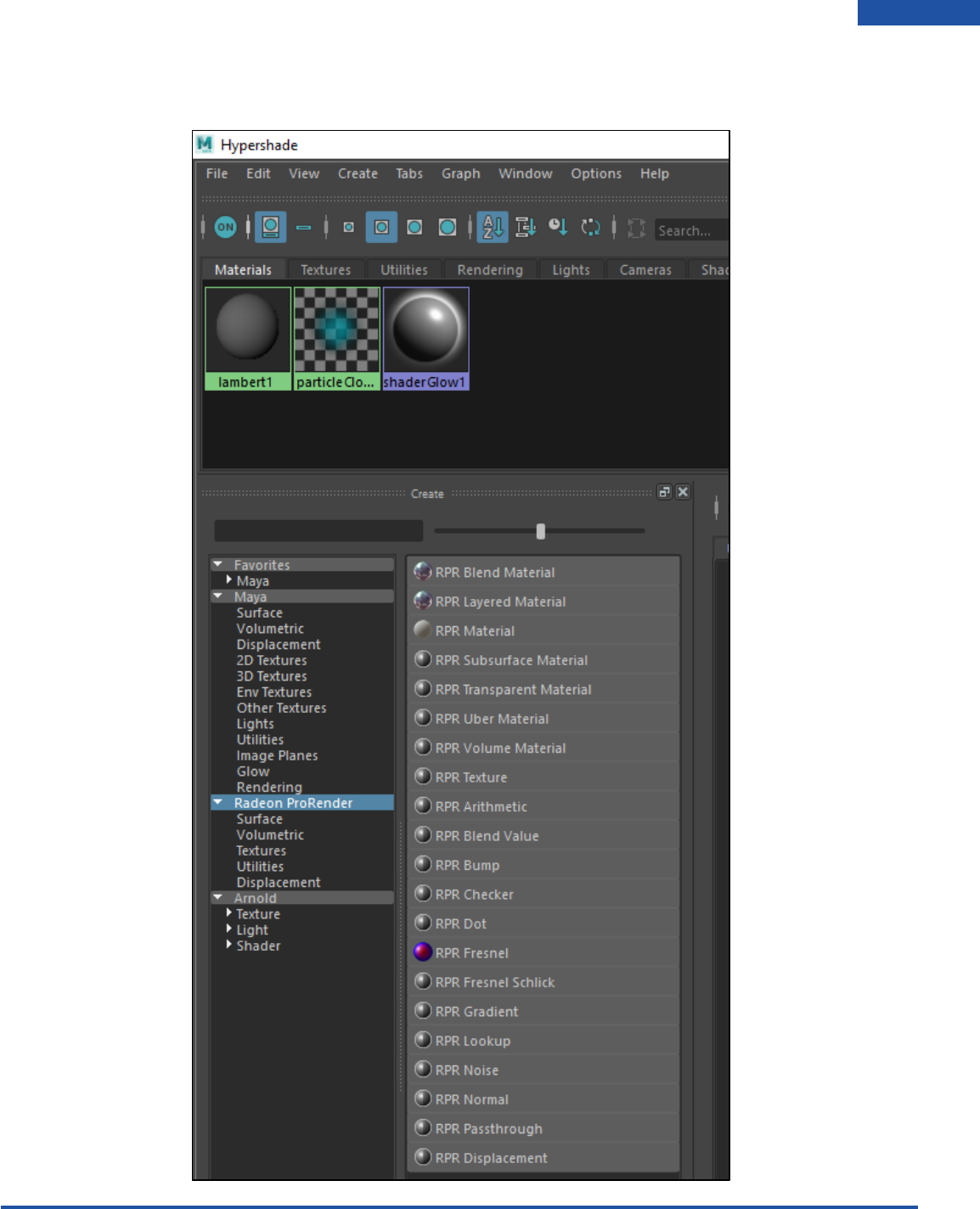
Task: Create an RPR Blend Material node
Action: [544, 572]
